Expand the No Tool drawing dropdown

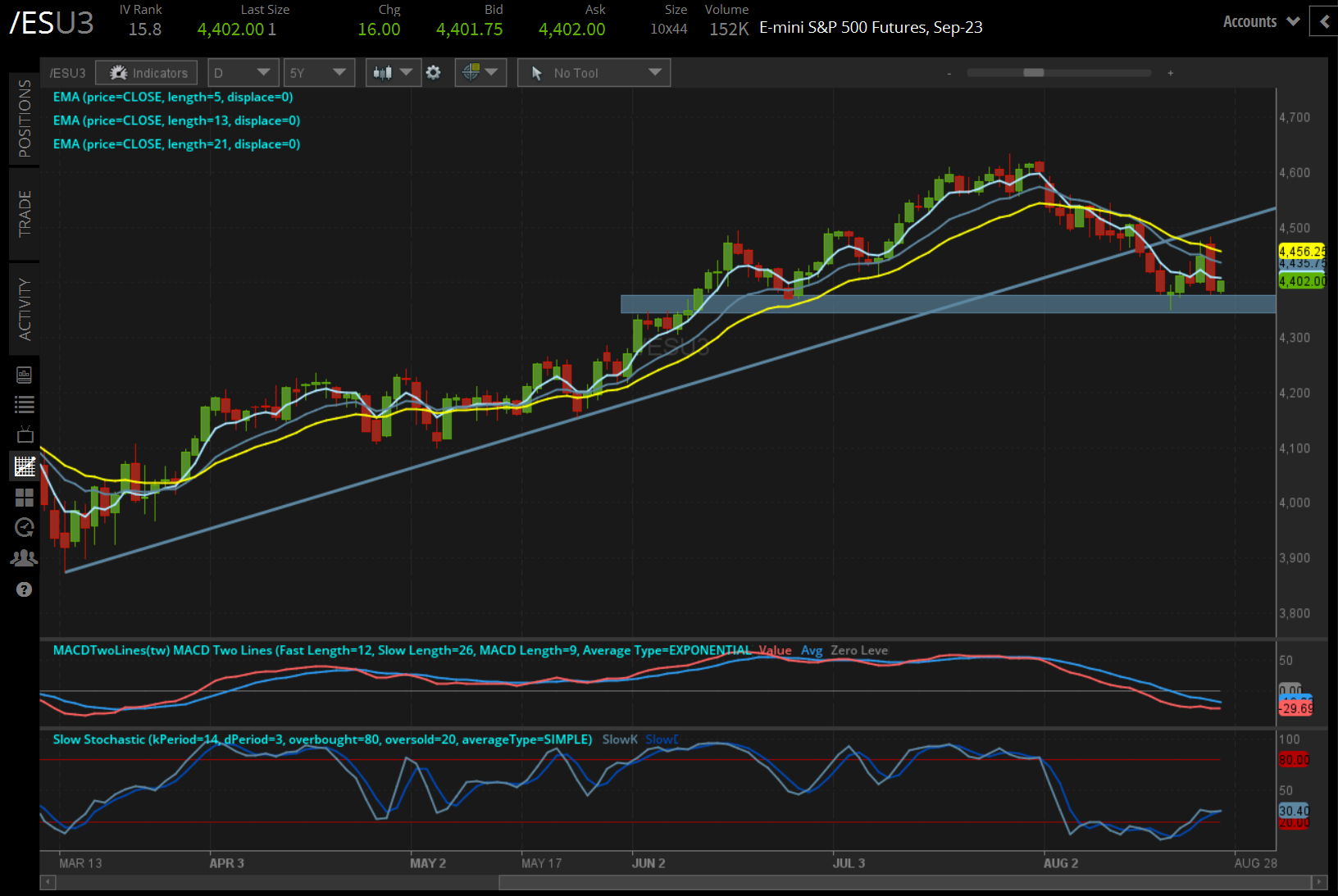pyautogui.click(x=594, y=73)
